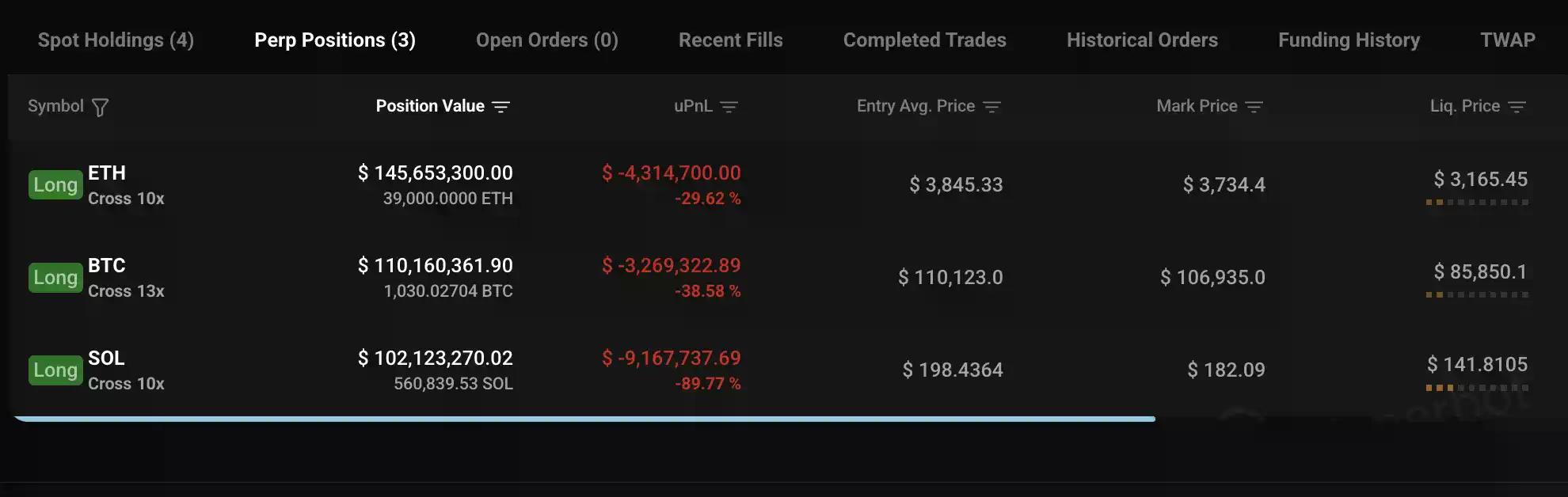This screenshot has width=1568, height=497.
Task: Click the BTC Long badge
Action: [x=55, y=277]
